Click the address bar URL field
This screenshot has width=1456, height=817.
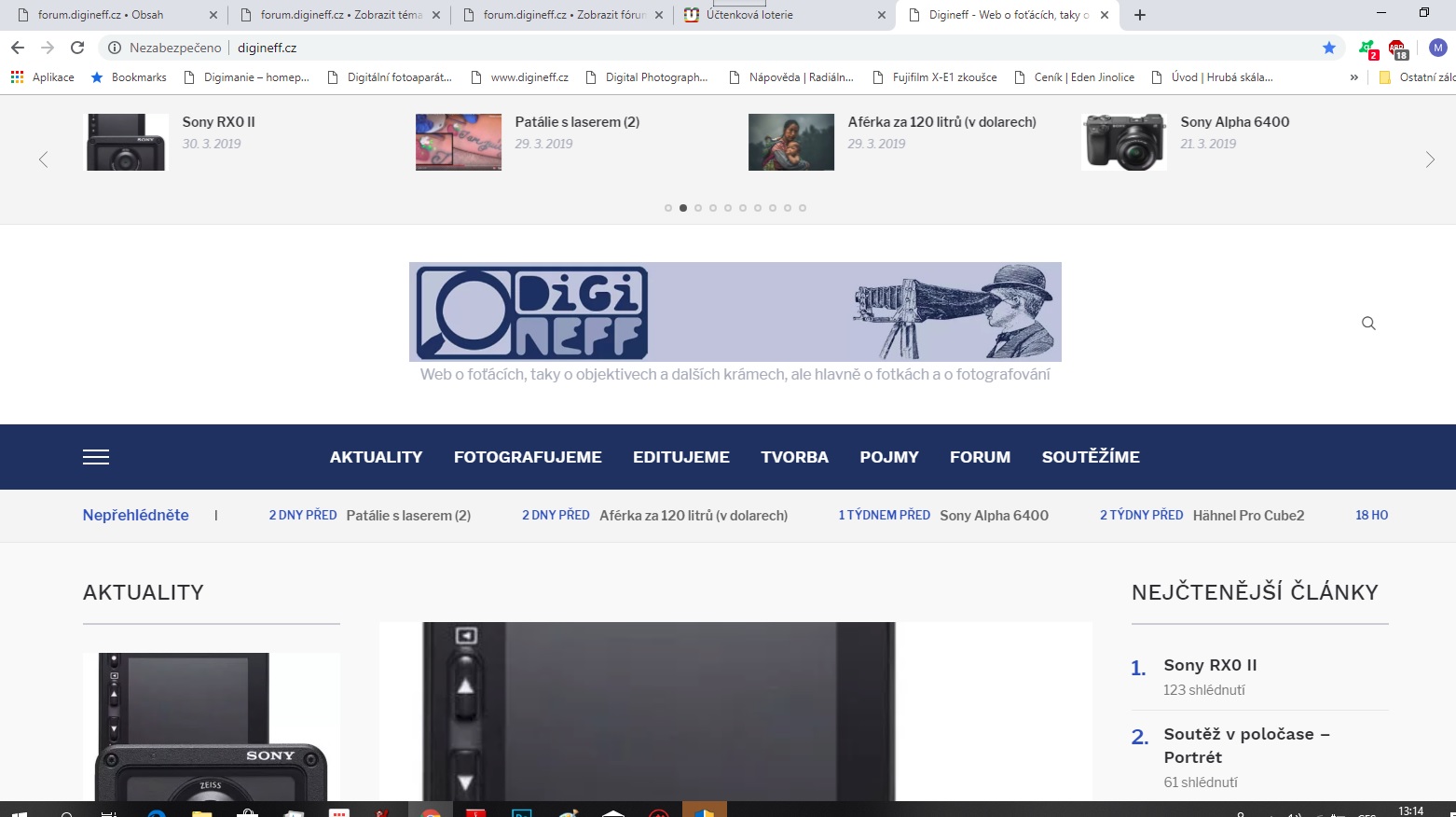click(652, 48)
